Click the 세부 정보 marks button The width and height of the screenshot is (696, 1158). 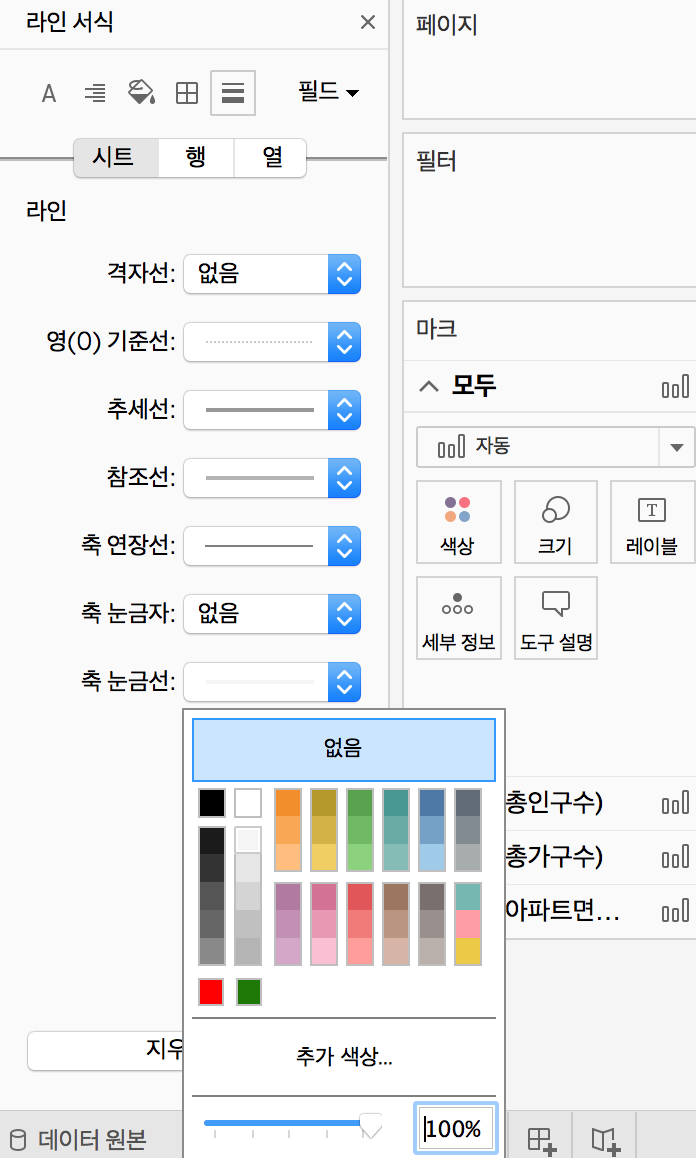point(459,618)
